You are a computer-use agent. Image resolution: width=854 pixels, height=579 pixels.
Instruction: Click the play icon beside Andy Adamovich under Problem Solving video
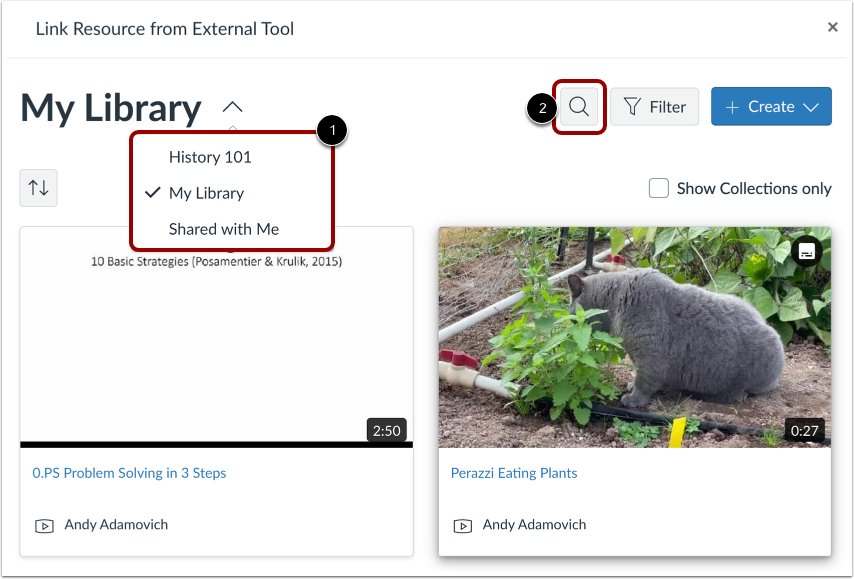[44, 524]
